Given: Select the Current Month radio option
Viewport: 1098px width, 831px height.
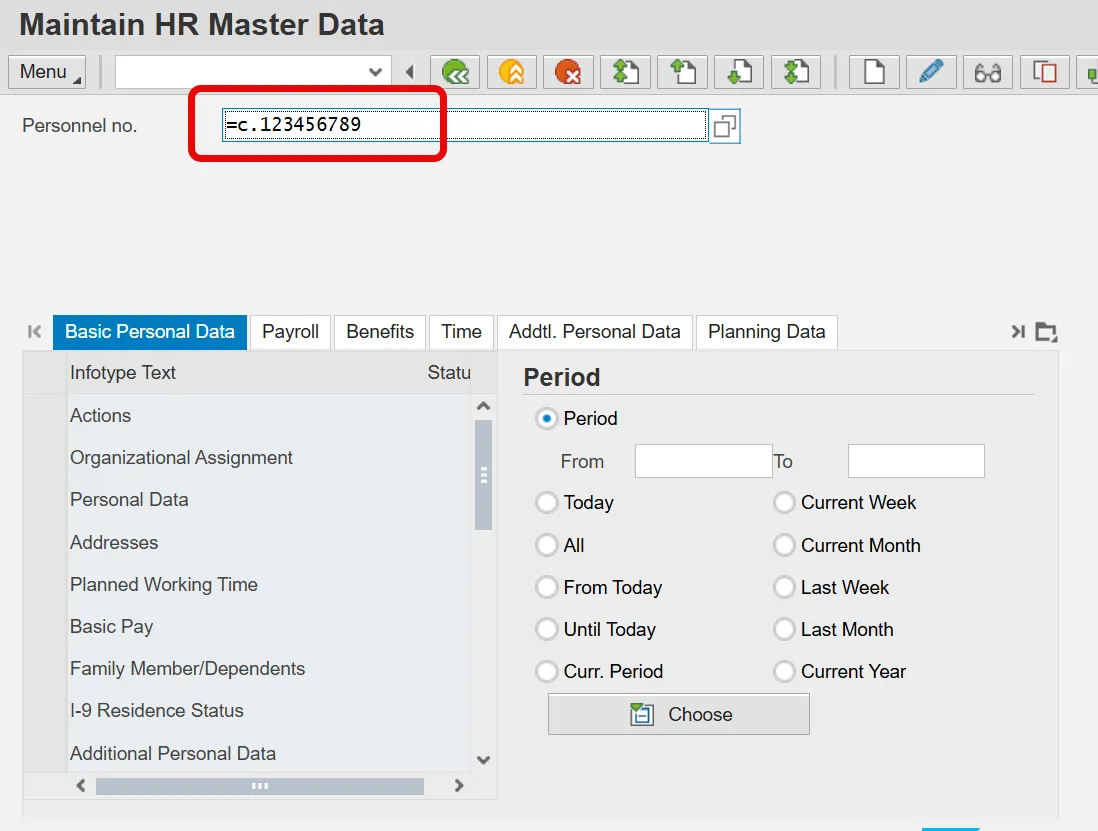Looking at the screenshot, I should point(784,546).
